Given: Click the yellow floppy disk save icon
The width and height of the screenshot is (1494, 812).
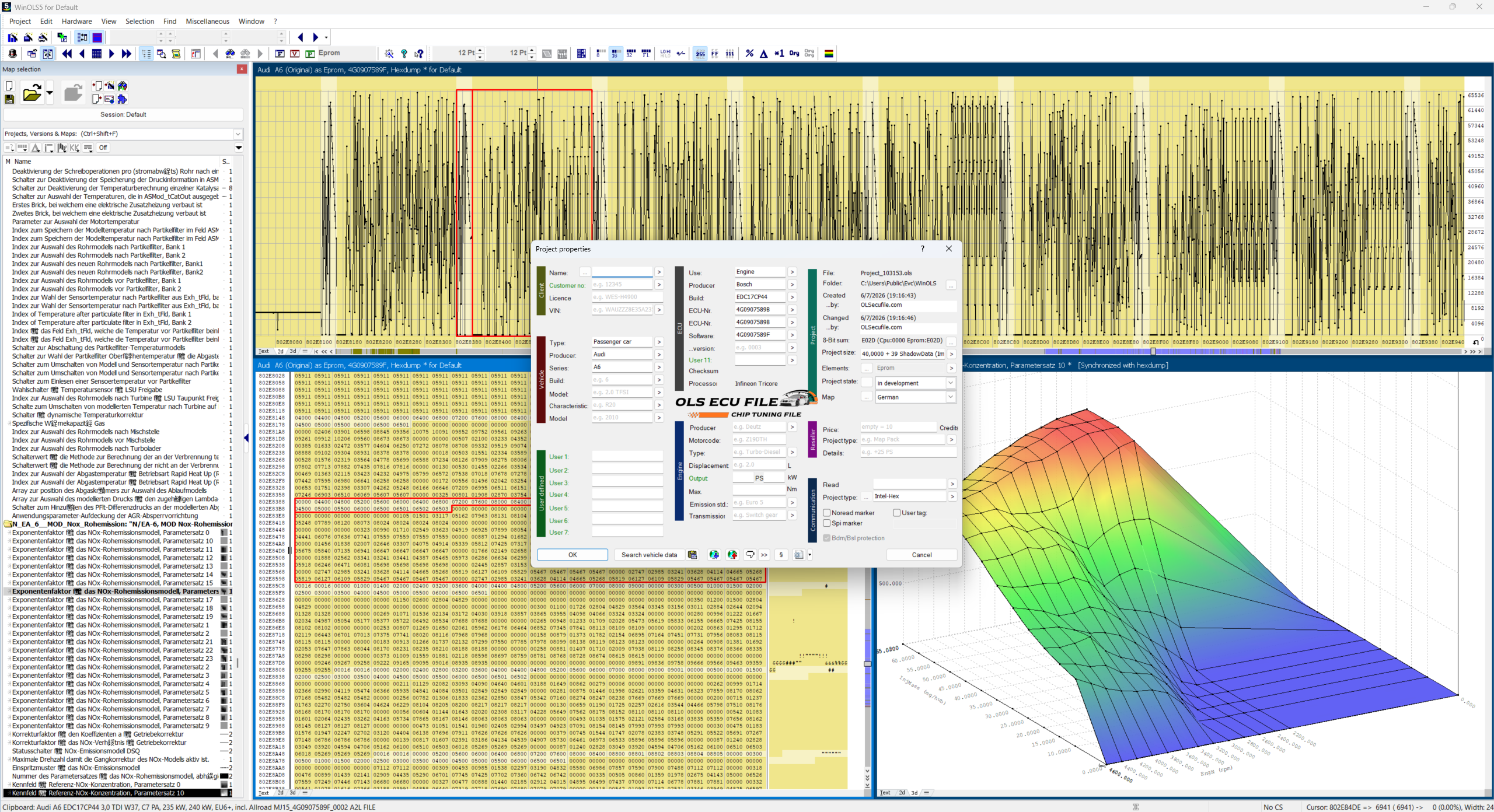Looking at the screenshot, I should coord(9,99).
